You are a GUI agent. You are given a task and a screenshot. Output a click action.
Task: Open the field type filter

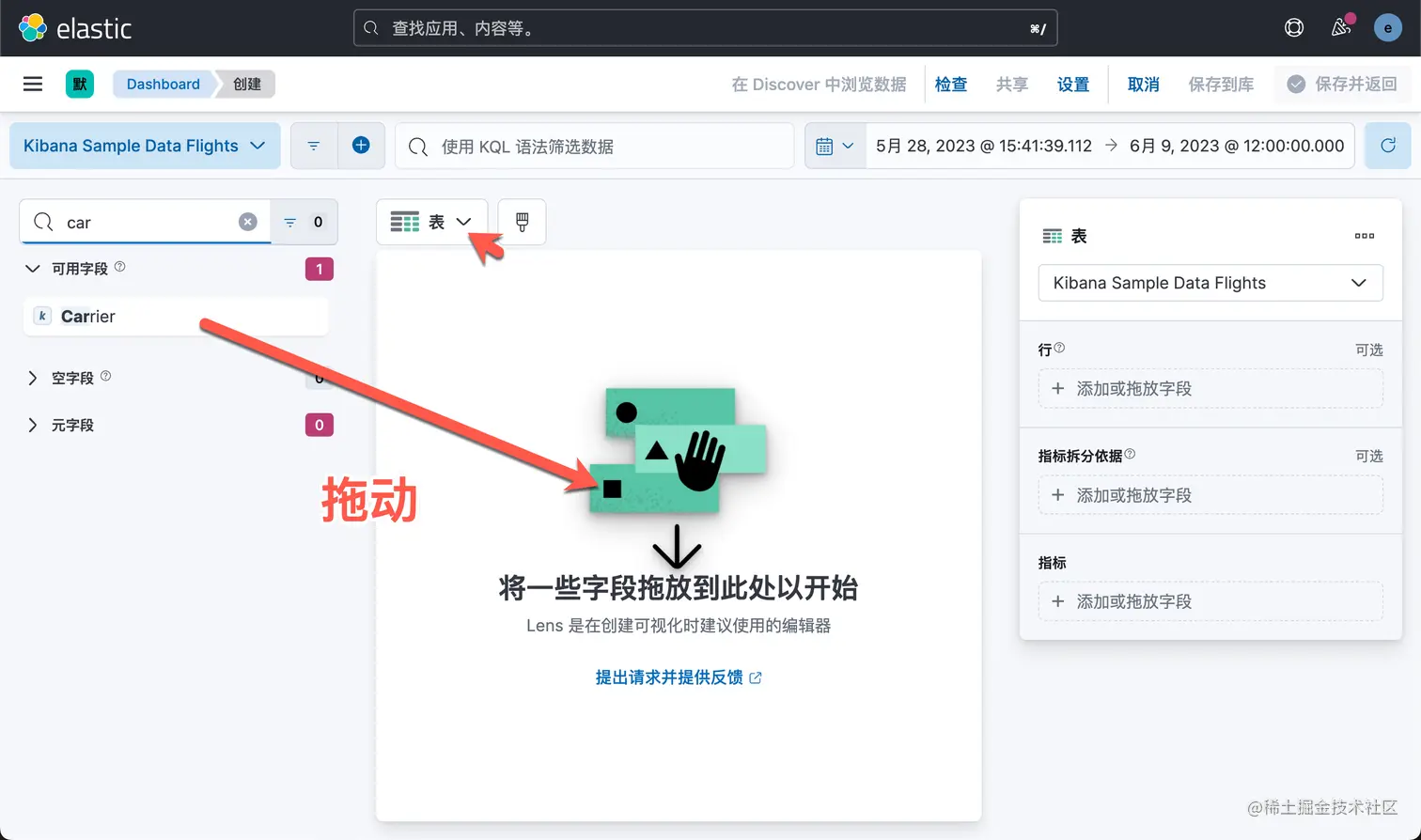click(x=304, y=222)
